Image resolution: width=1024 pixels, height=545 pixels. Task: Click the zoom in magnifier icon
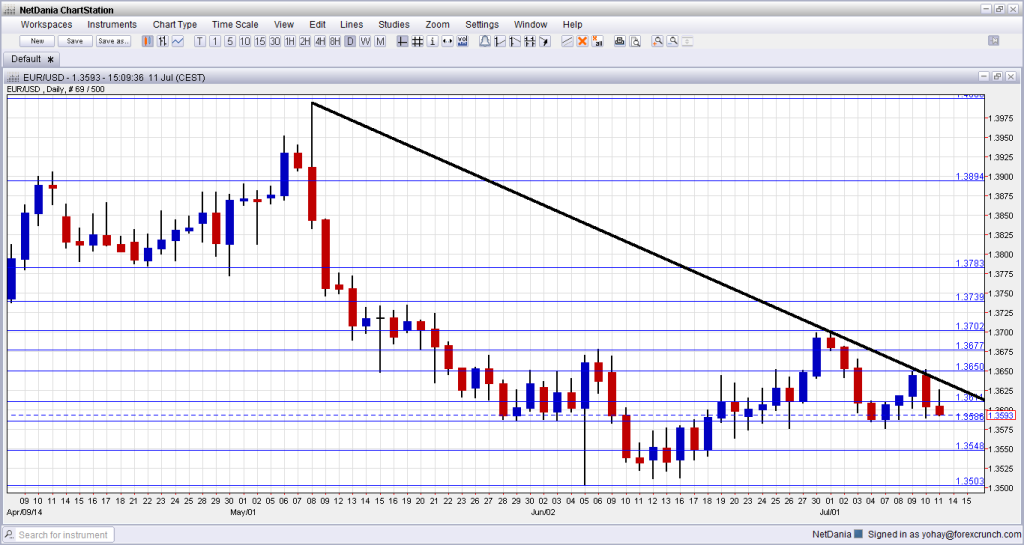(x=657, y=41)
